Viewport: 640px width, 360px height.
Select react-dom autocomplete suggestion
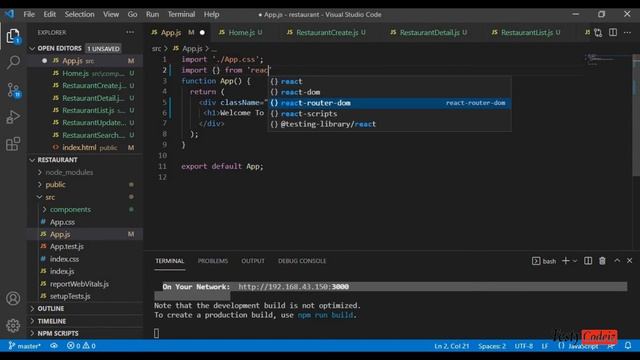tap(389, 92)
